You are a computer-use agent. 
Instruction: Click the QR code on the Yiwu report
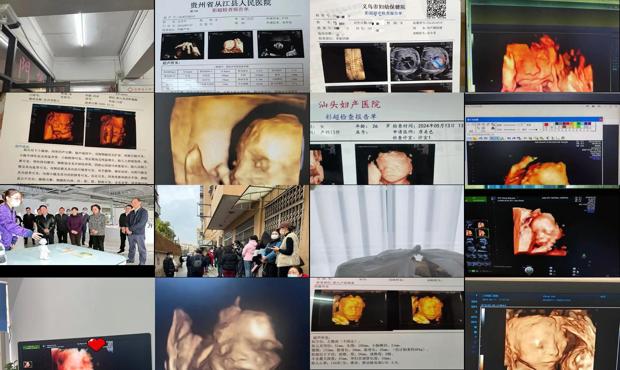click(436, 9)
